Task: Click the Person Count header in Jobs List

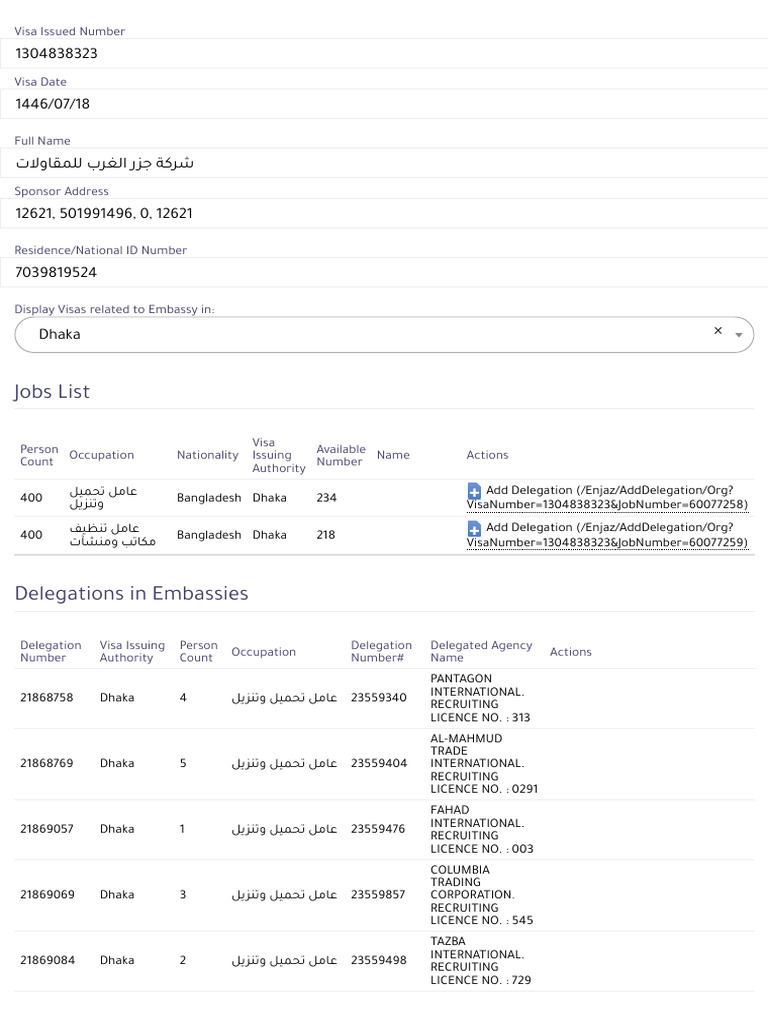Action: (39, 456)
